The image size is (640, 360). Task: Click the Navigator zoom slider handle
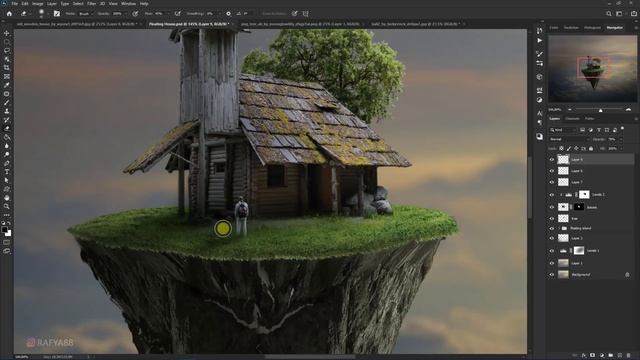click(600, 110)
